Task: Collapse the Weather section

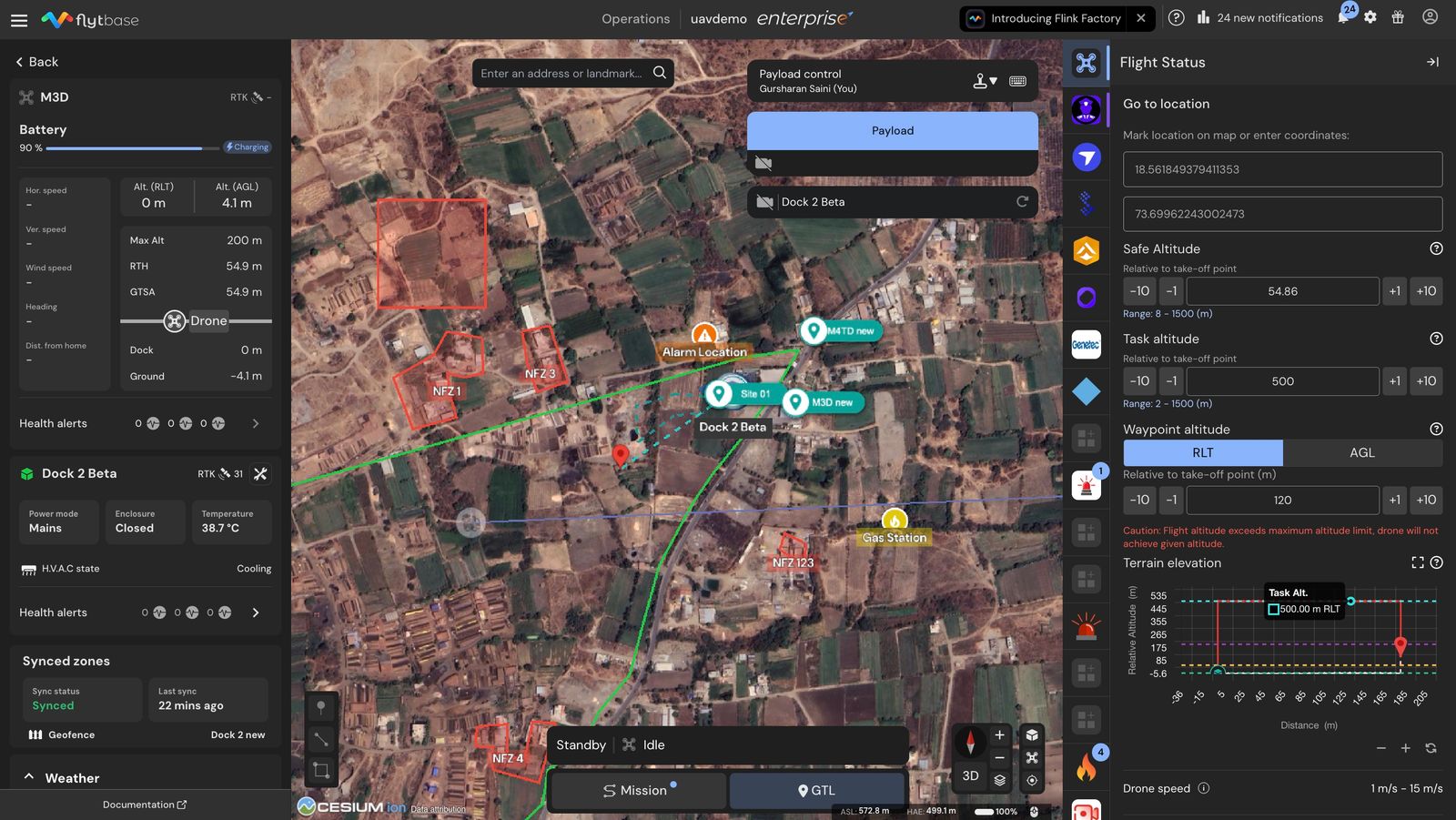Action: 29,777
